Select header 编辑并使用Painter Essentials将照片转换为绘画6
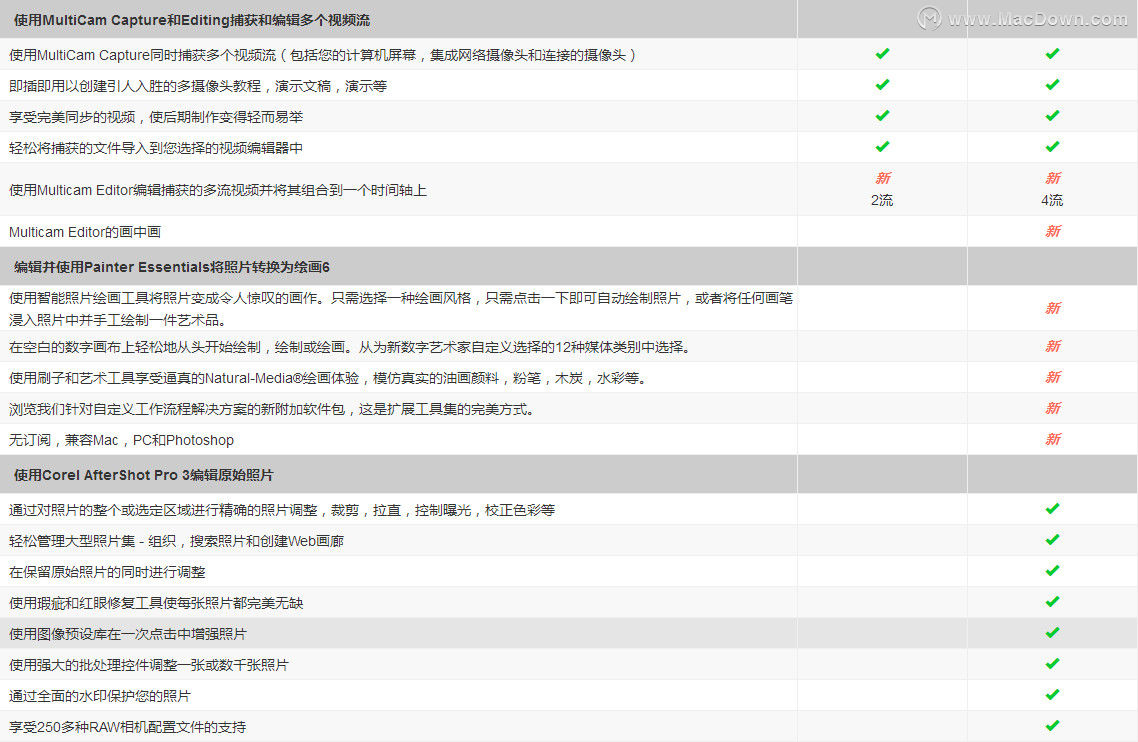 click(x=171, y=267)
